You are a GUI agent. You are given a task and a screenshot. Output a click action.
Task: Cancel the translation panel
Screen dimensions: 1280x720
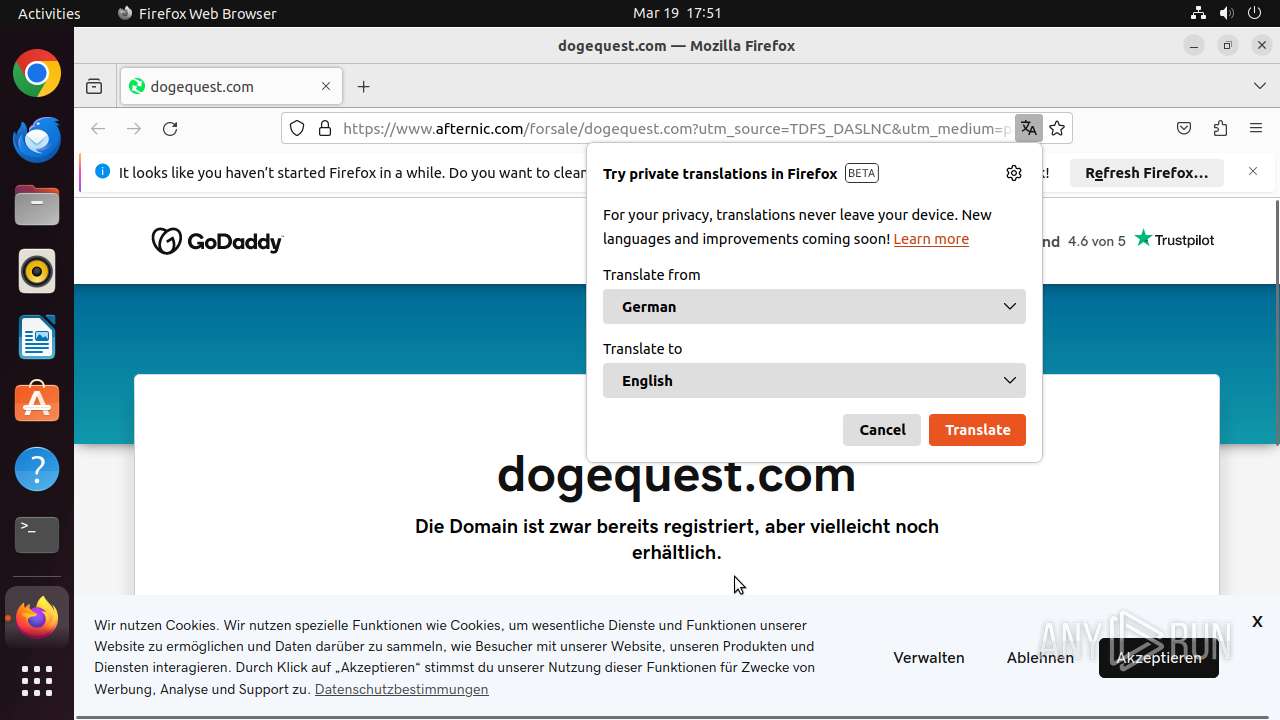point(882,430)
